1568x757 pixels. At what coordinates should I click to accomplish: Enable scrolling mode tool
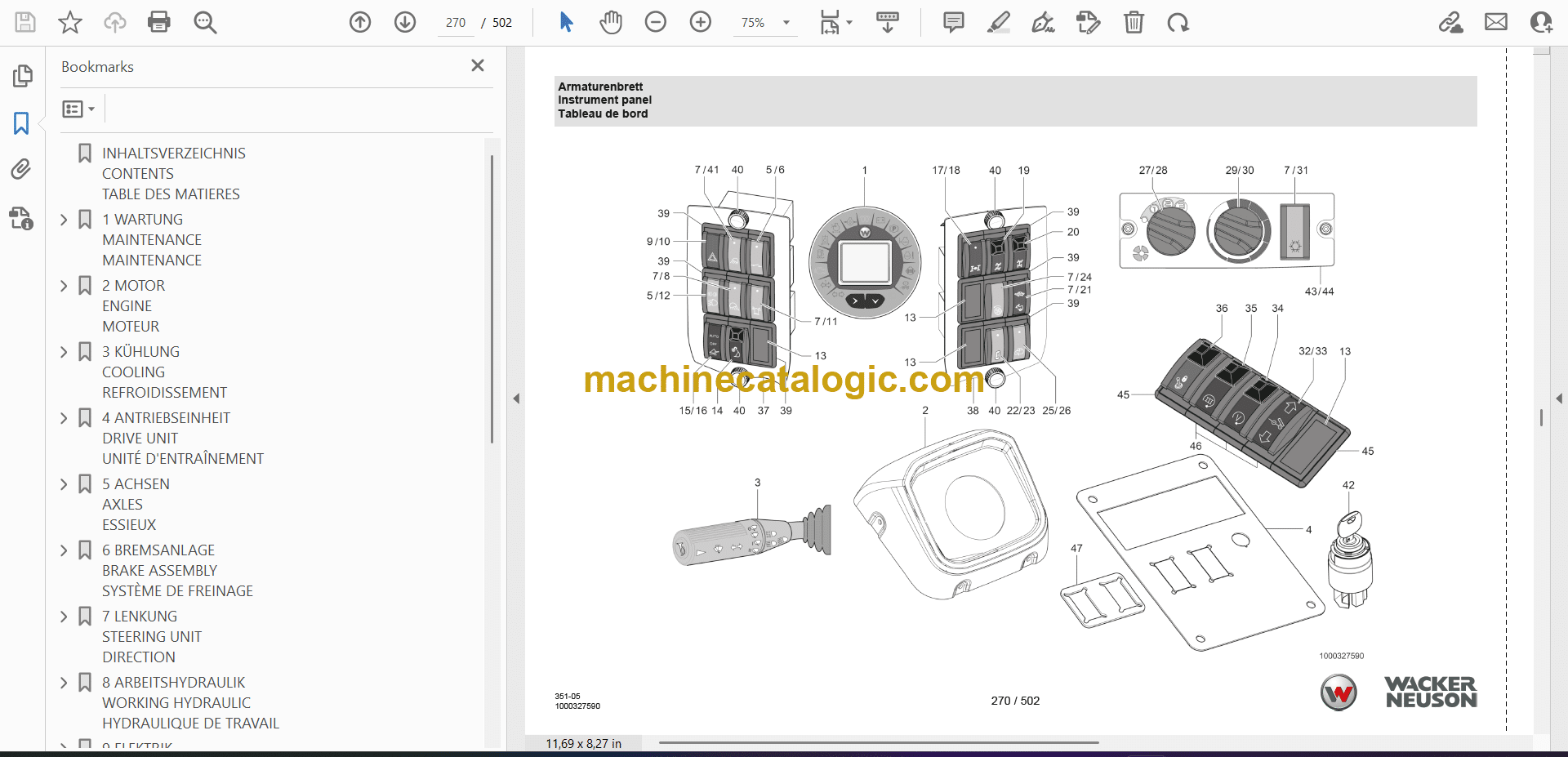(888, 22)
